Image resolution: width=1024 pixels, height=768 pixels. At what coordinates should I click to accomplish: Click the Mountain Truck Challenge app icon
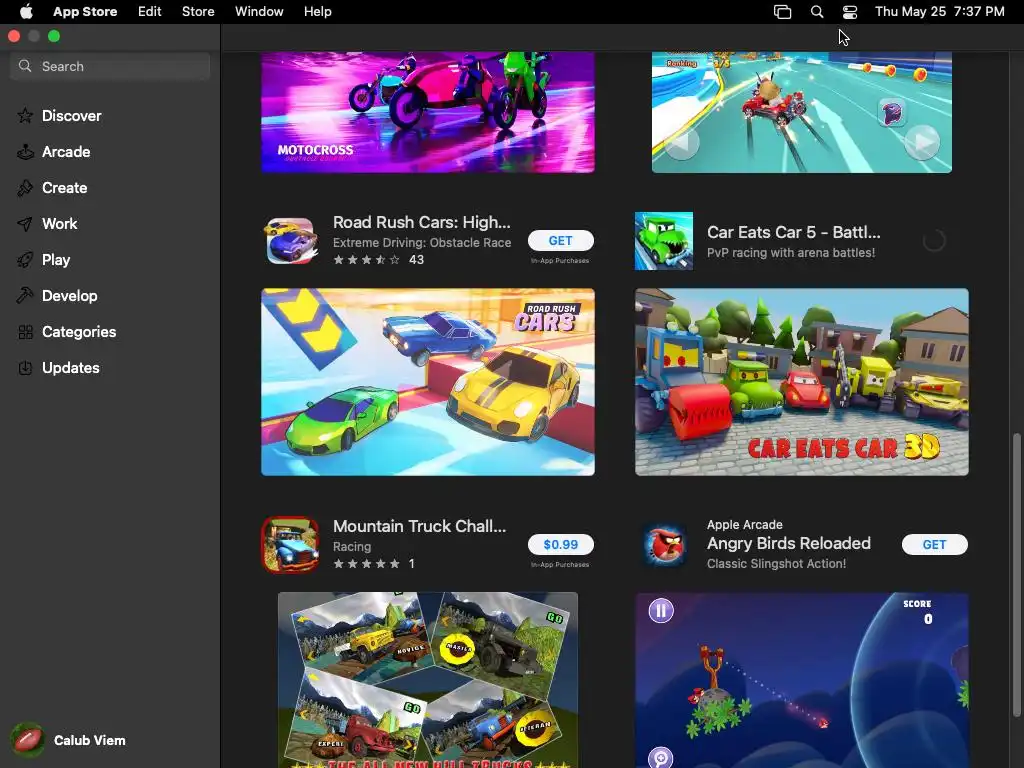291,545
